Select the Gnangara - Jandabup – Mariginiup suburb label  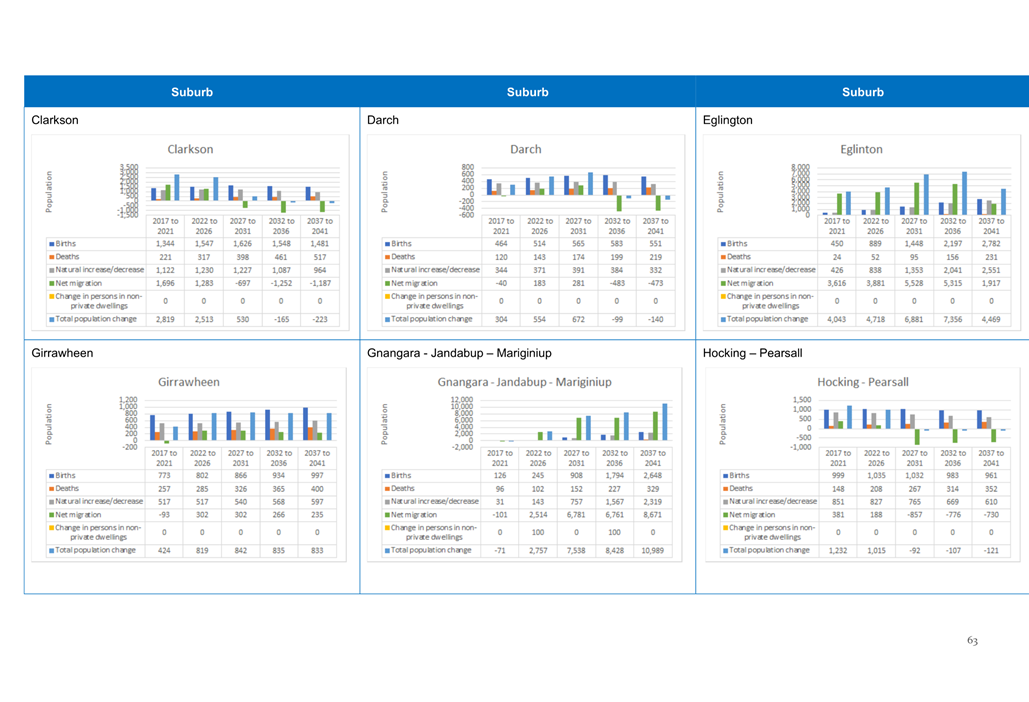459,353
